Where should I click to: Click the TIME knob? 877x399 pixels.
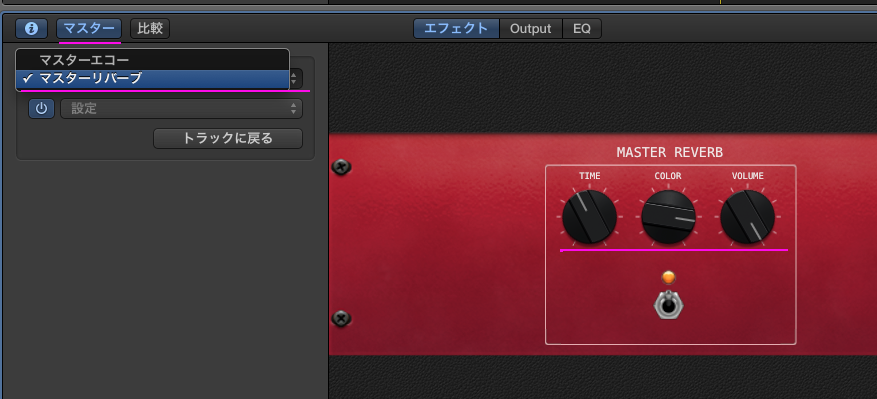pos(590,217)
